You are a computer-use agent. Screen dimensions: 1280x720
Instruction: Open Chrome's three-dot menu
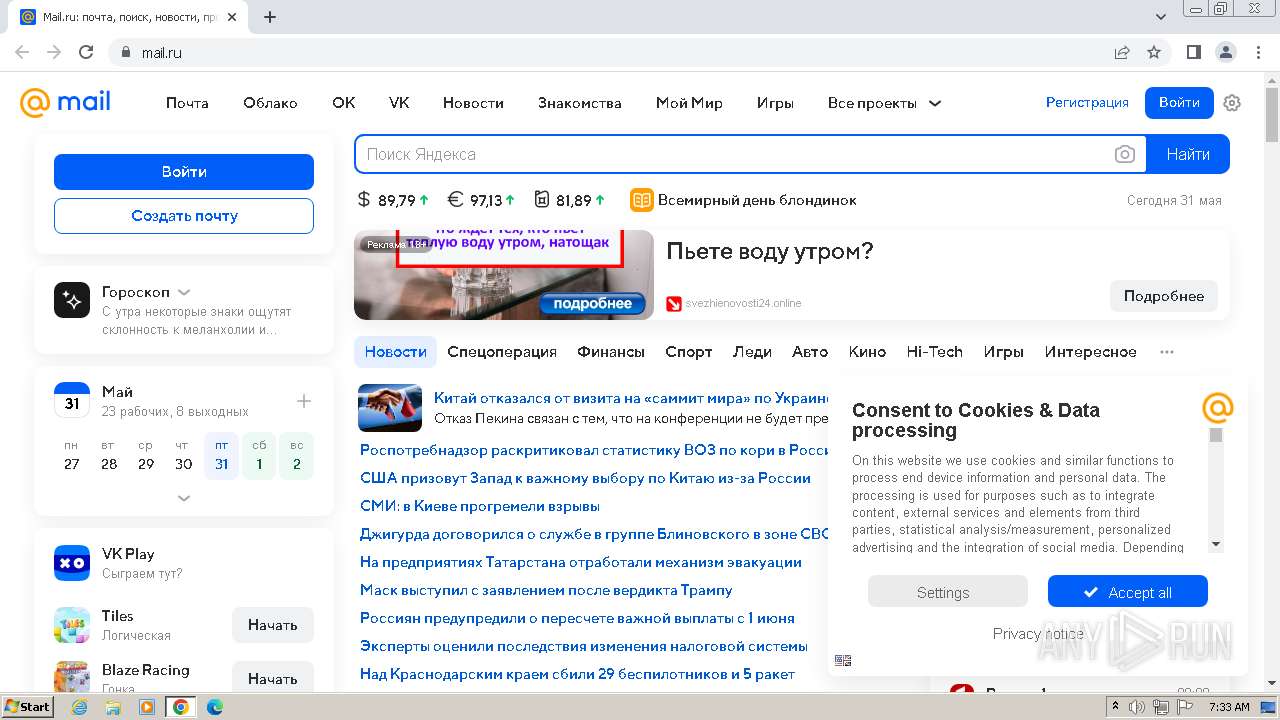point(1257,52)
